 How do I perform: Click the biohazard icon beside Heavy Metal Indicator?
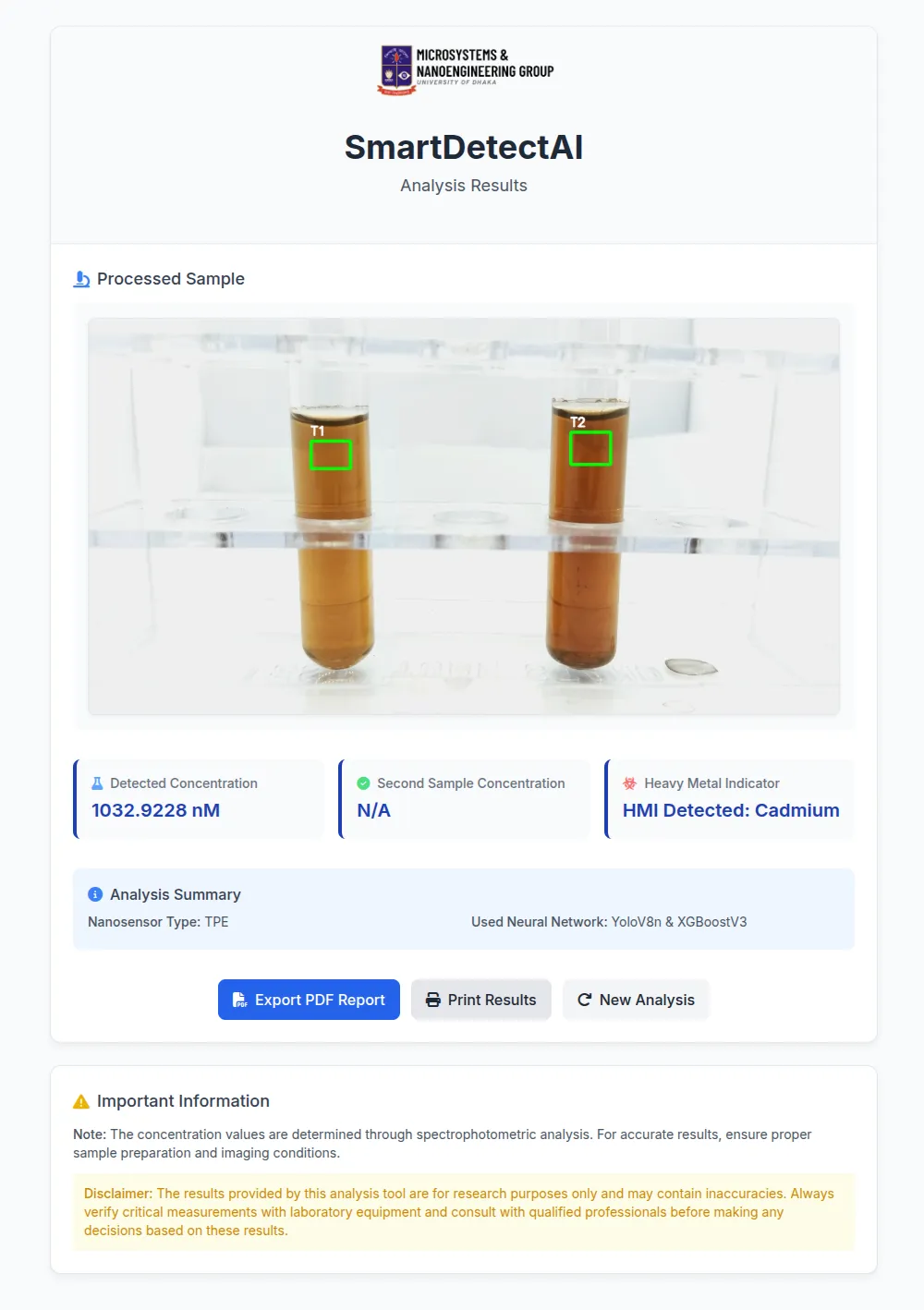coord(629,783)
